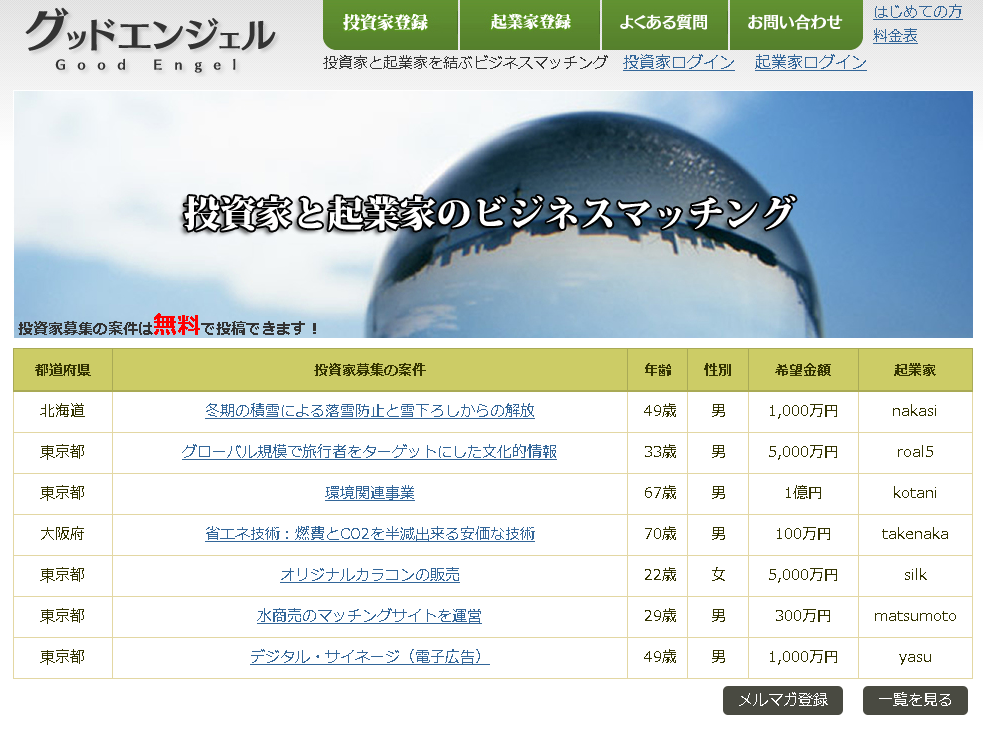Open 省エネ技術：燃費とCO2 project link

click(370, 533)
